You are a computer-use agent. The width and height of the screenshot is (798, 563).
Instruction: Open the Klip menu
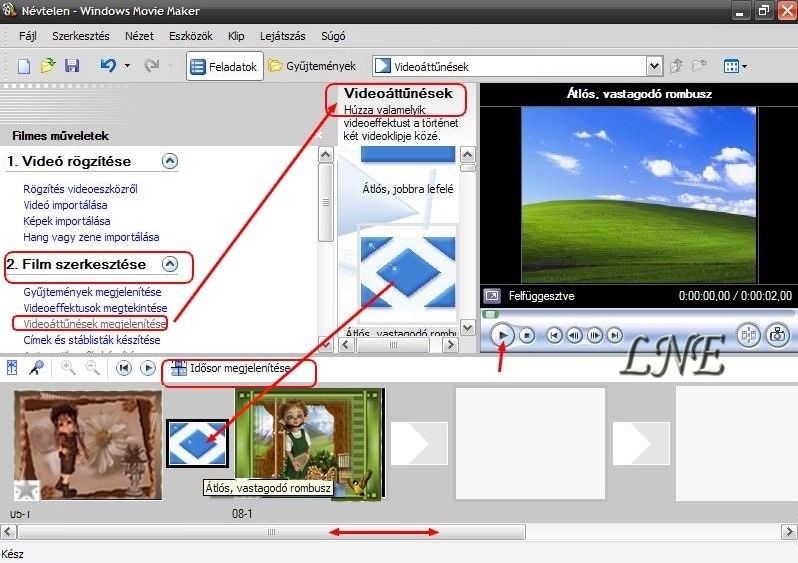236,36
